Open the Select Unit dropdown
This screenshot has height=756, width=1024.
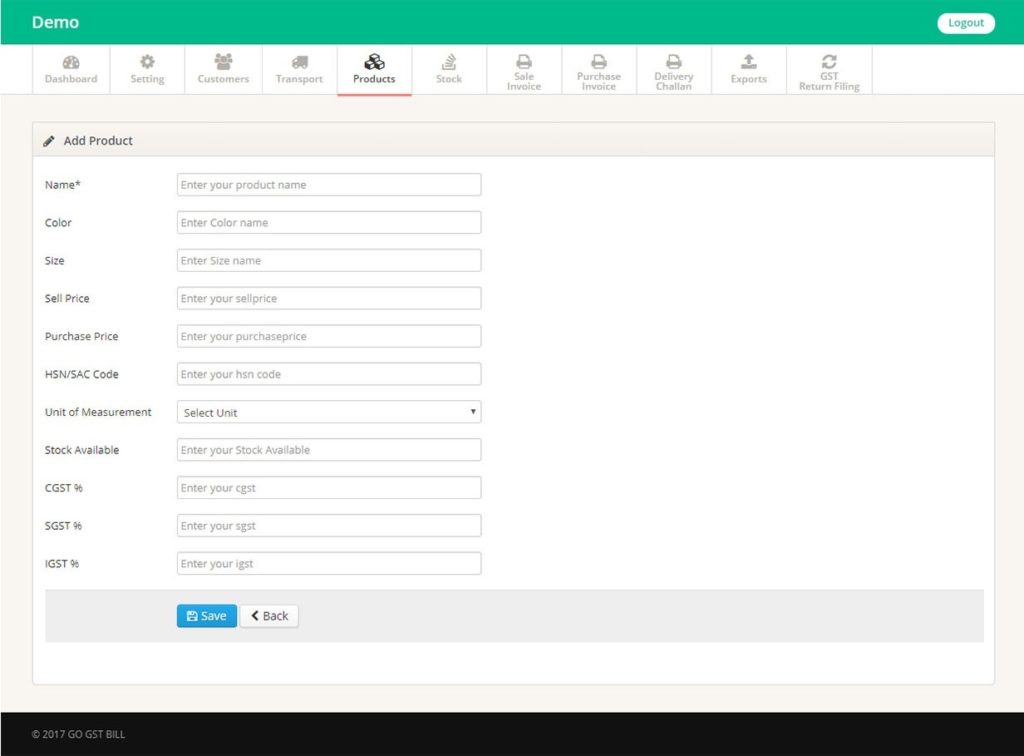pos(328,411)
